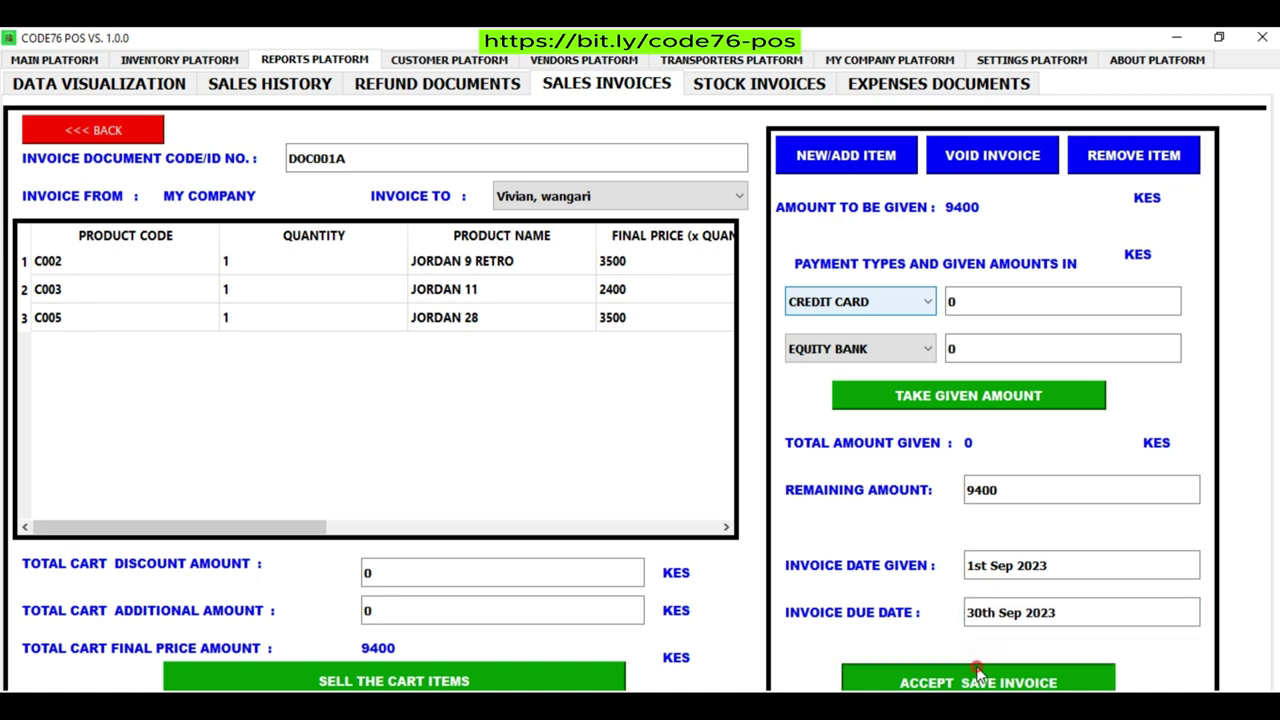Image resolution: width=1280 pixels, height=720 pixels.
Task: Go to VENDORS PLATFORM tab
Action: (584, 60)
